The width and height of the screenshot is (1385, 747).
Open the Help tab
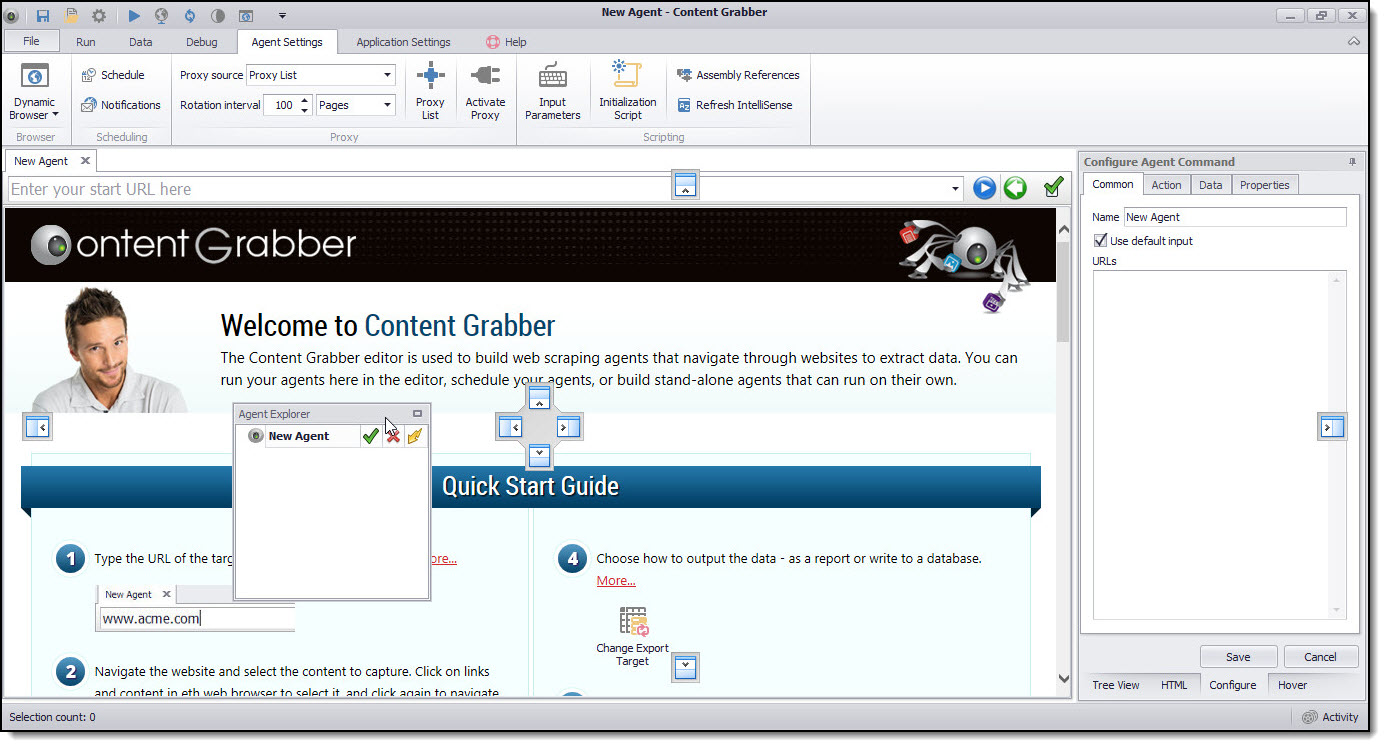point(506,42)
